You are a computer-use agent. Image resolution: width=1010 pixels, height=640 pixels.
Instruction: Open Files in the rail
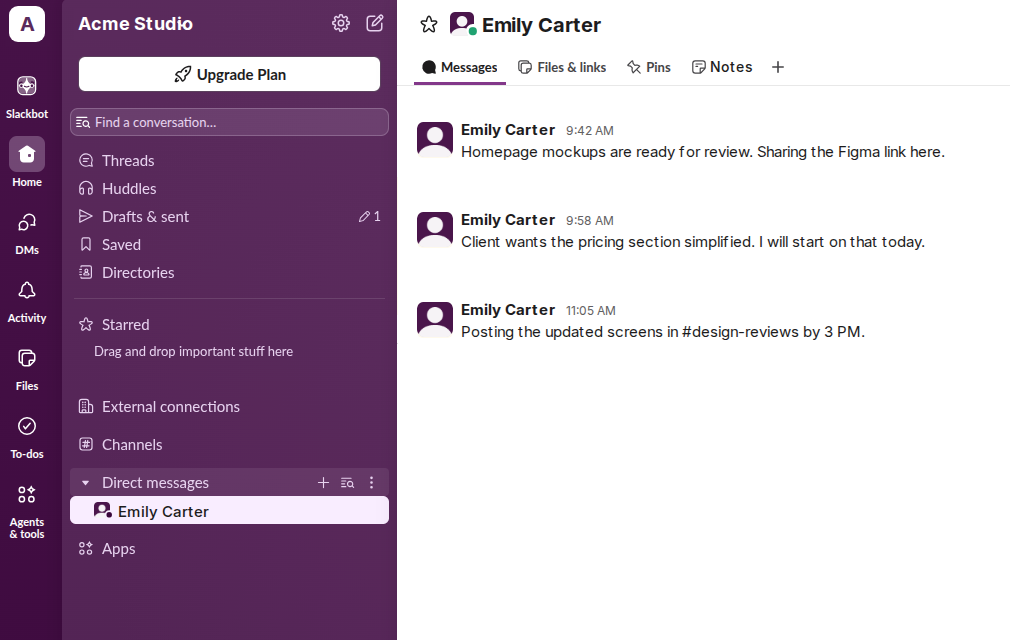pos(26,369)
